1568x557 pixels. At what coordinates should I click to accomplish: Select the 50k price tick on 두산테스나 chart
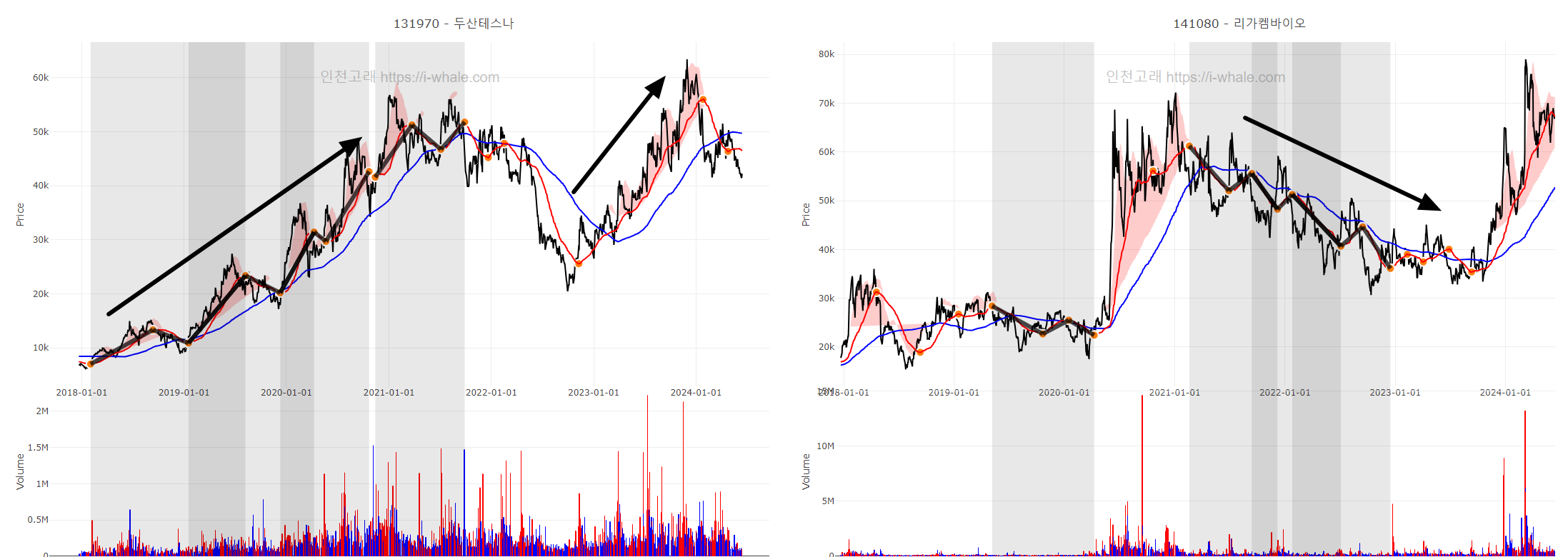point(41,132)
